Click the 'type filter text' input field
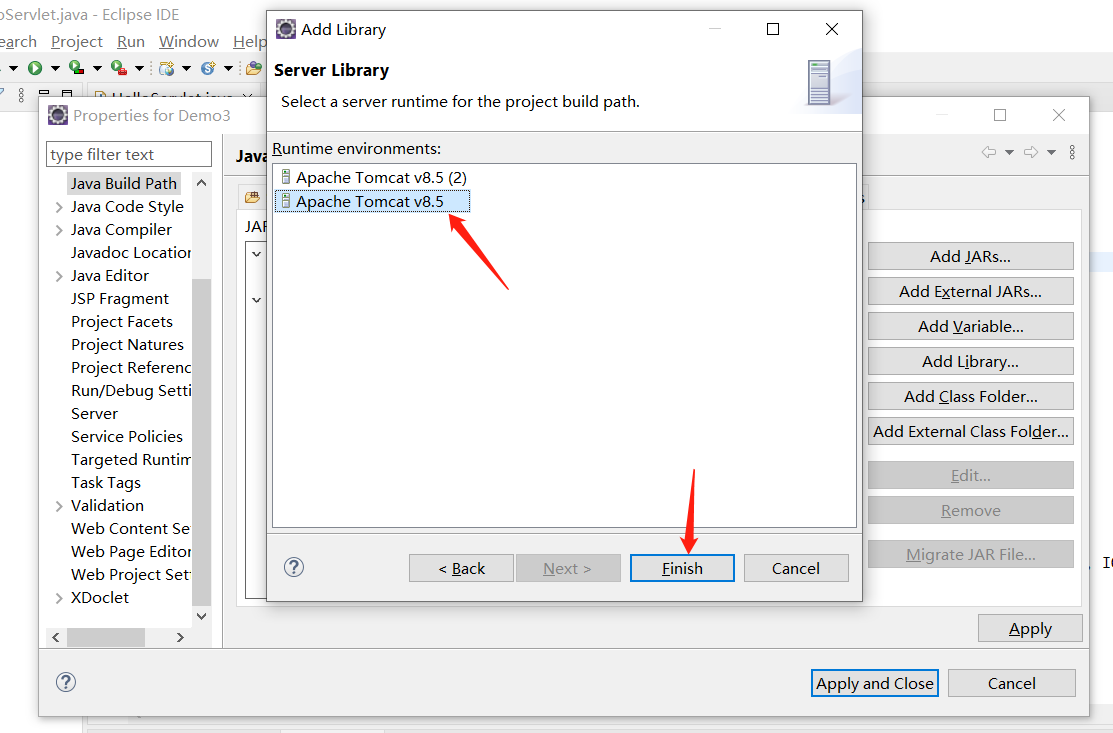1113x733 pixels. 128,154
